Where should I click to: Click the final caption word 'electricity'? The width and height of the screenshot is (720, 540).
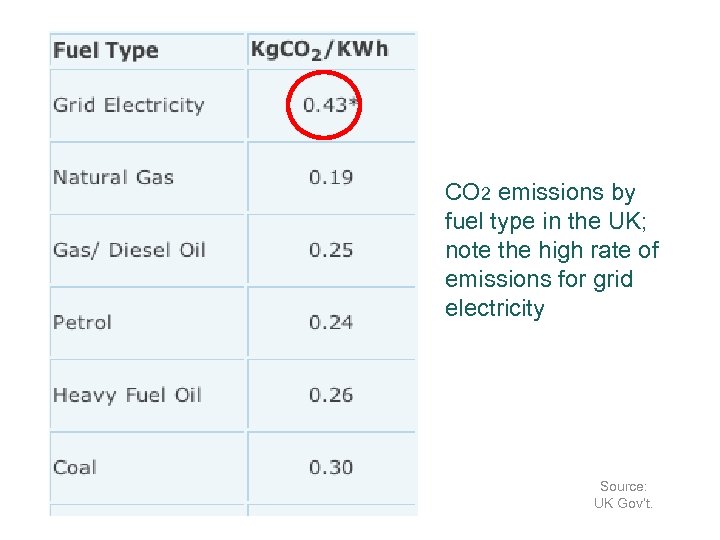pos(495,308)
